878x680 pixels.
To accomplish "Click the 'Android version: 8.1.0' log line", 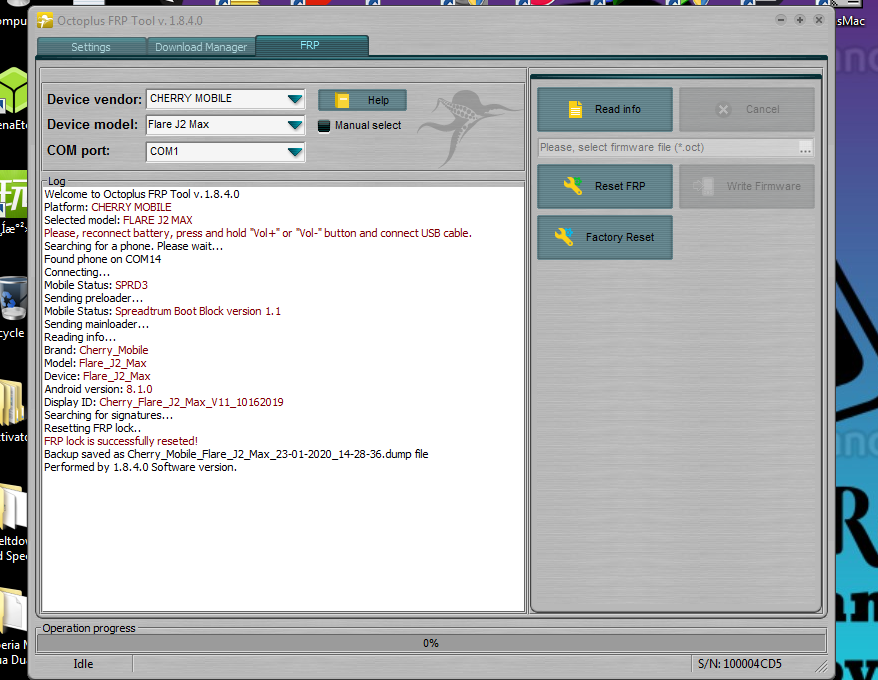I will (x=98, y=389).
